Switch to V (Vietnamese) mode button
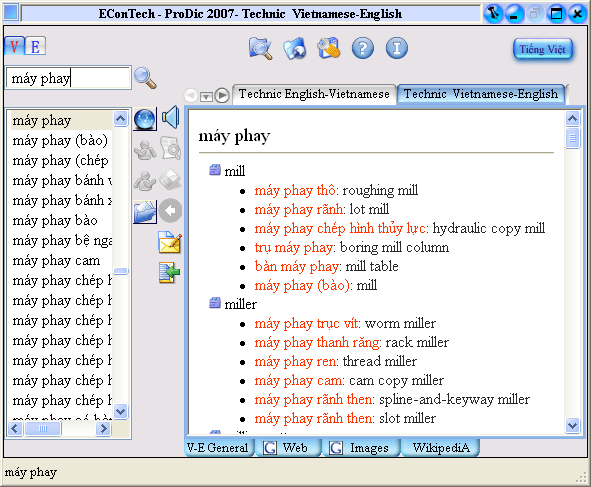Viewport: 591px width, 487px height. point(14,46)
